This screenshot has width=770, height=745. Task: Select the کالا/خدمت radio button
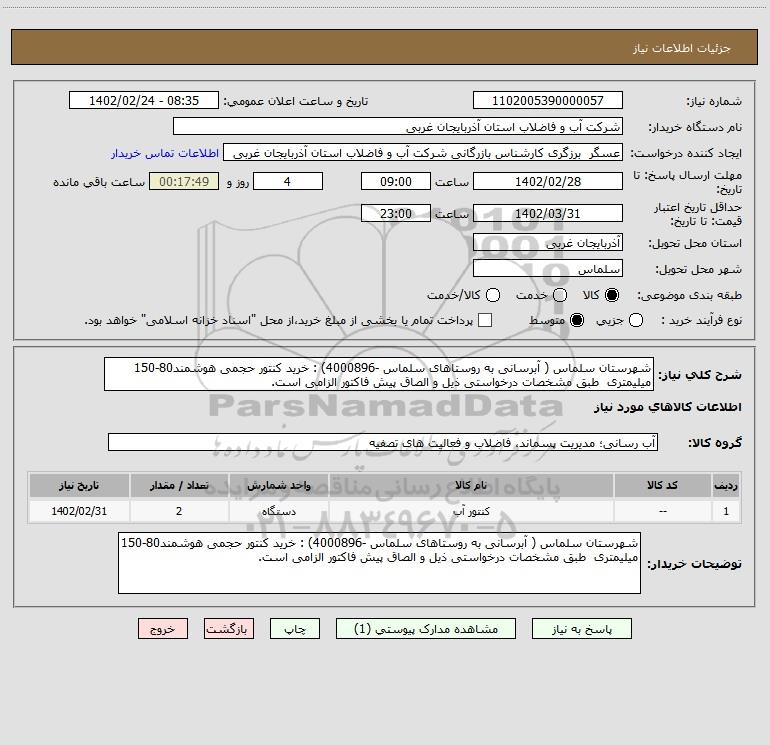tap(493, 295)
